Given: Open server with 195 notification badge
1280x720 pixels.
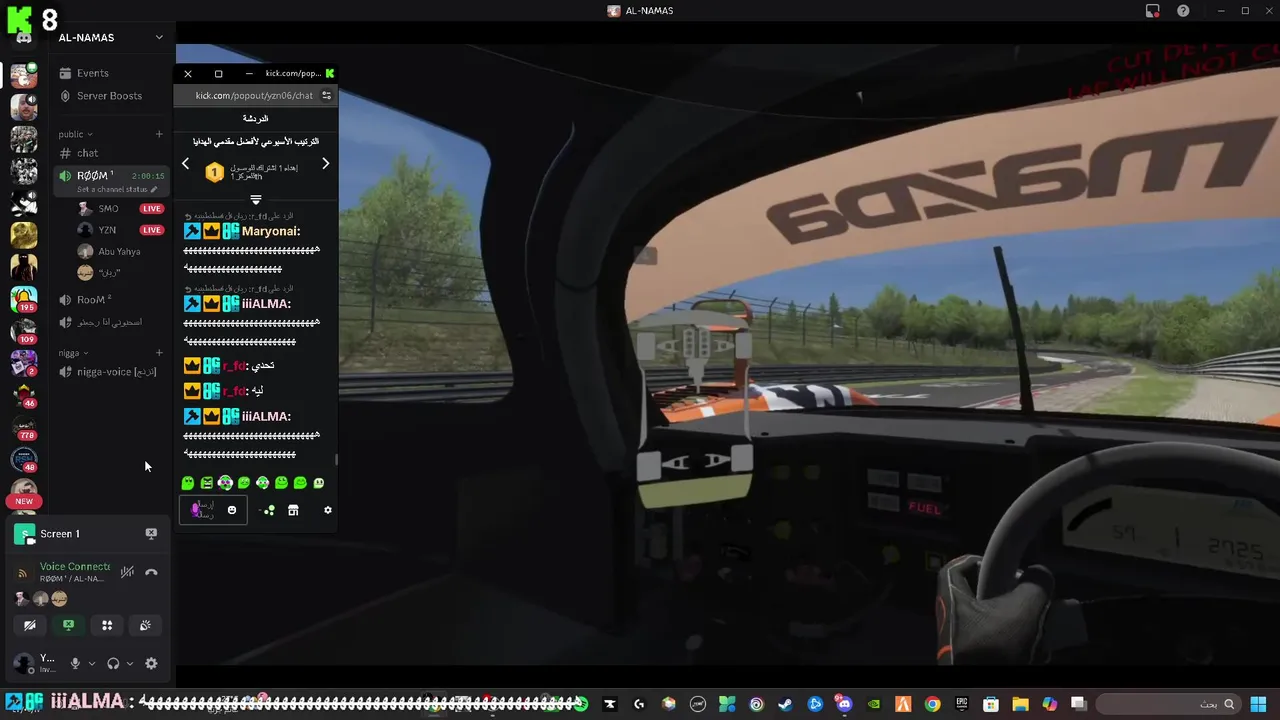Looking at the screenshot, I should pyautogui.click(x=24, y=298).
